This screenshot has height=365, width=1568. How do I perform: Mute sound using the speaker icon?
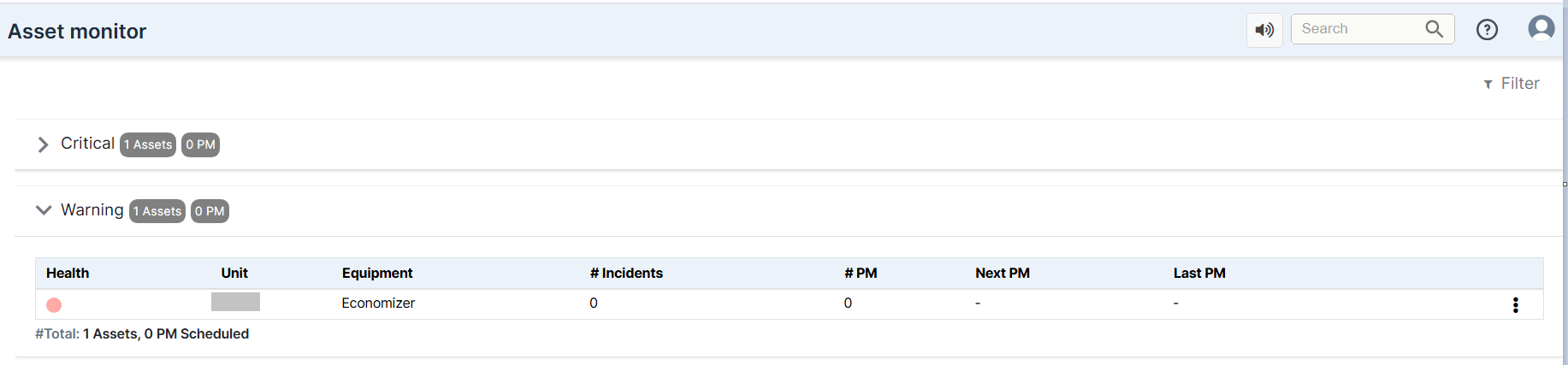pyautogui.click(x=1264, y=30)
